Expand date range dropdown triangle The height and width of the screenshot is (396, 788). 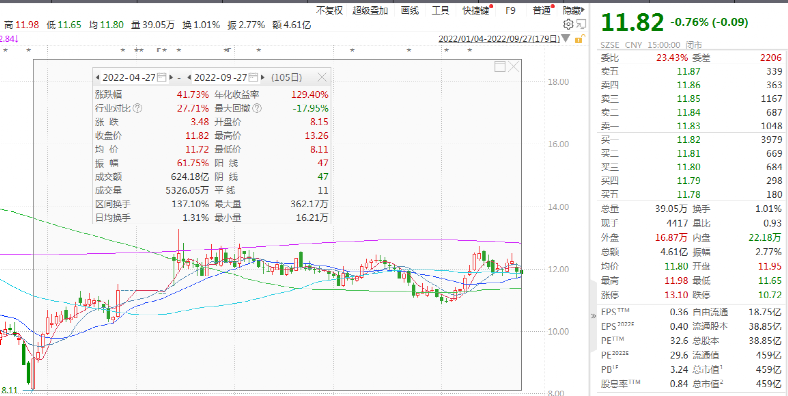[565, 38]
